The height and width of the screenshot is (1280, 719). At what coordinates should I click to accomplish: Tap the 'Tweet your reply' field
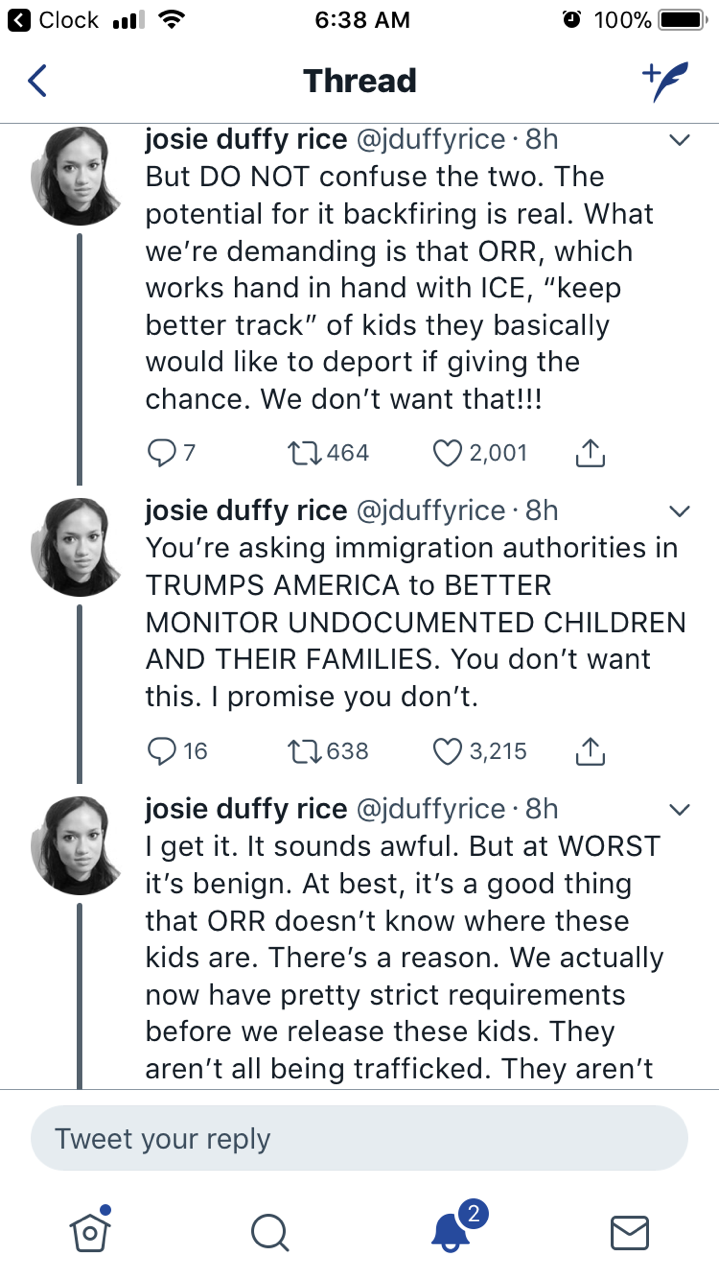coord(359,1139)
